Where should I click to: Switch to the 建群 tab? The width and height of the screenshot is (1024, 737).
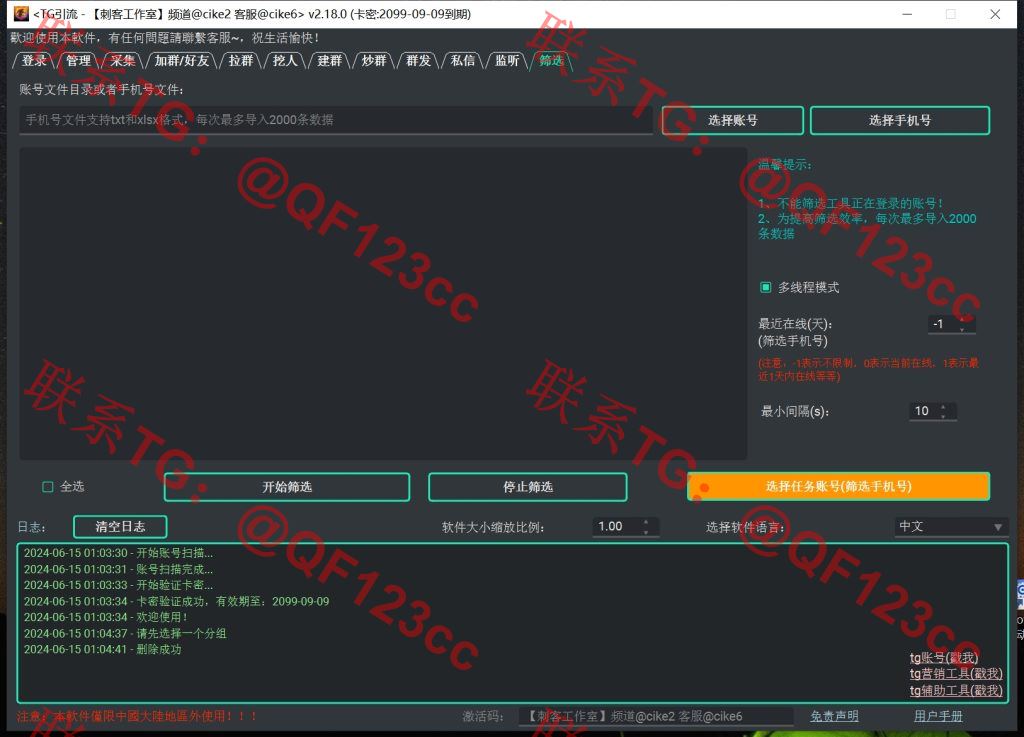329,61
